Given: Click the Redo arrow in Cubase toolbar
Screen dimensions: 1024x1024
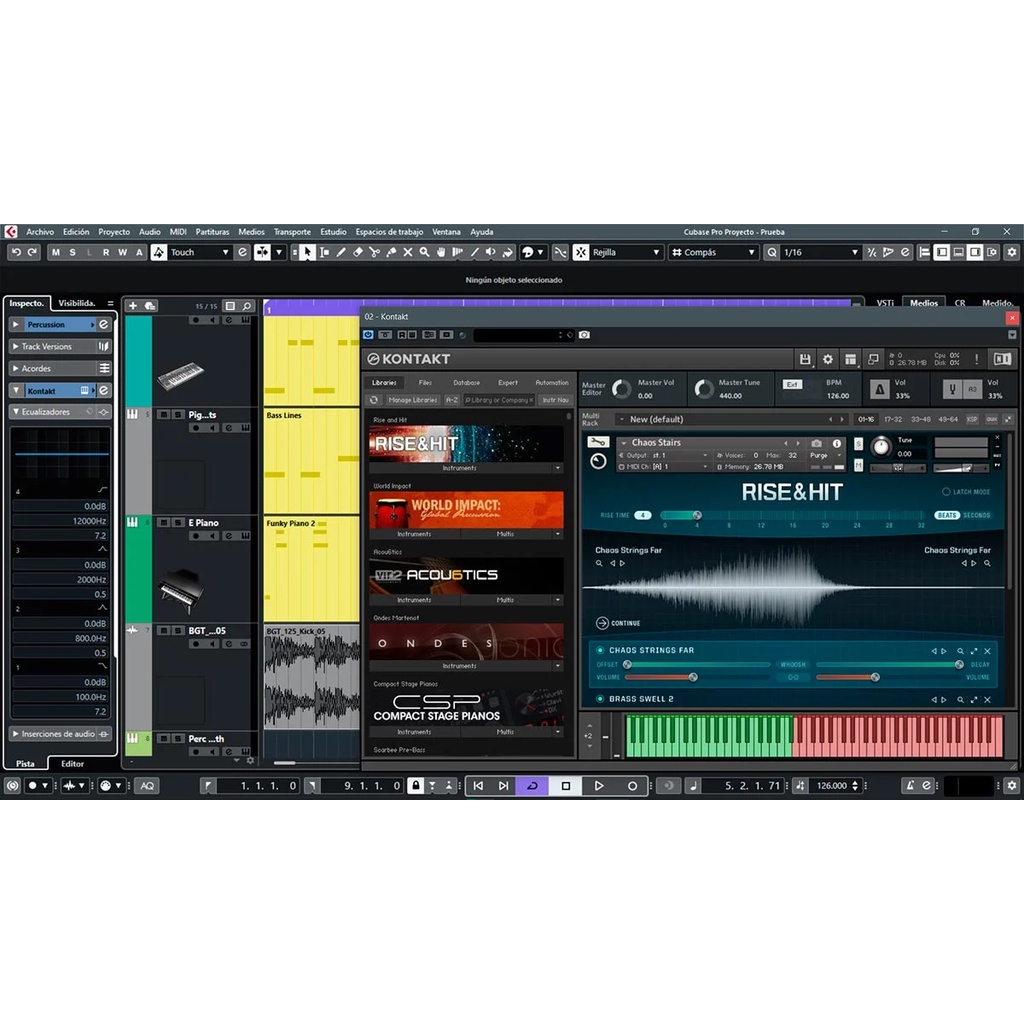Looking at the screenshot, I should tap(32, 252).
